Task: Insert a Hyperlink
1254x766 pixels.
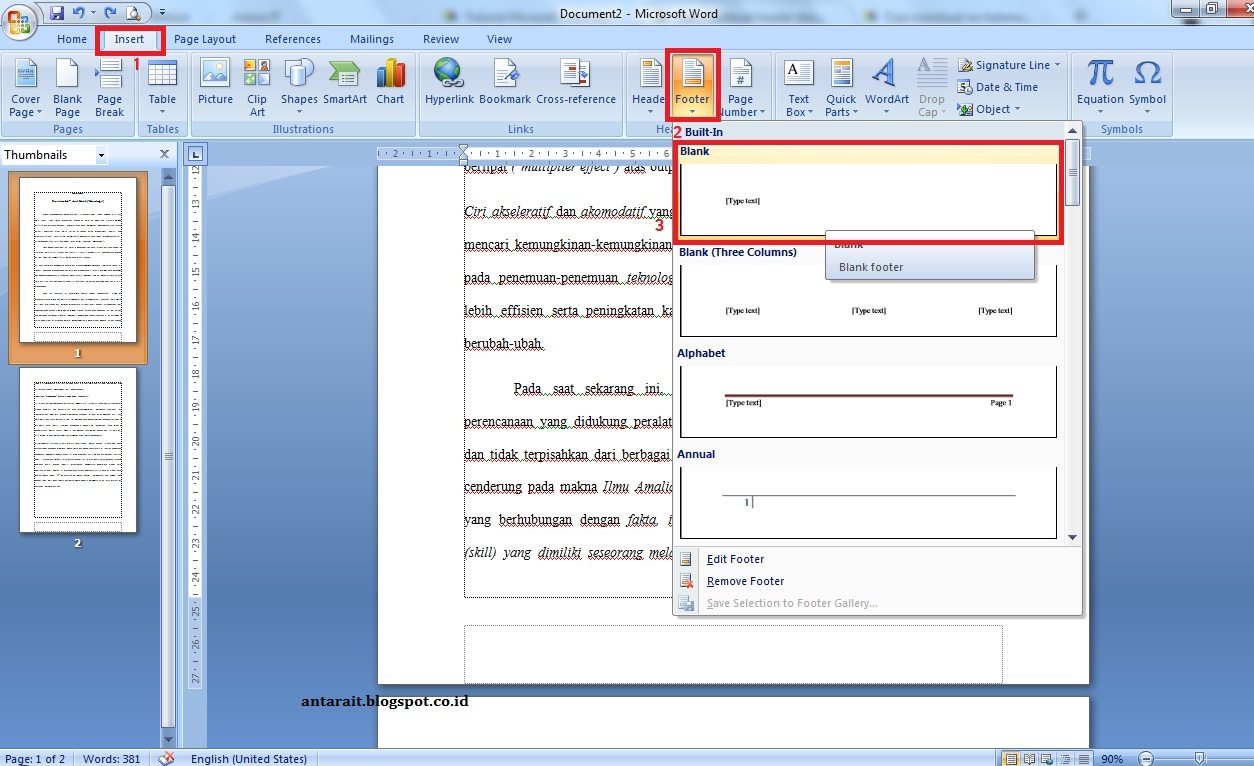Action: pos(448,86)
